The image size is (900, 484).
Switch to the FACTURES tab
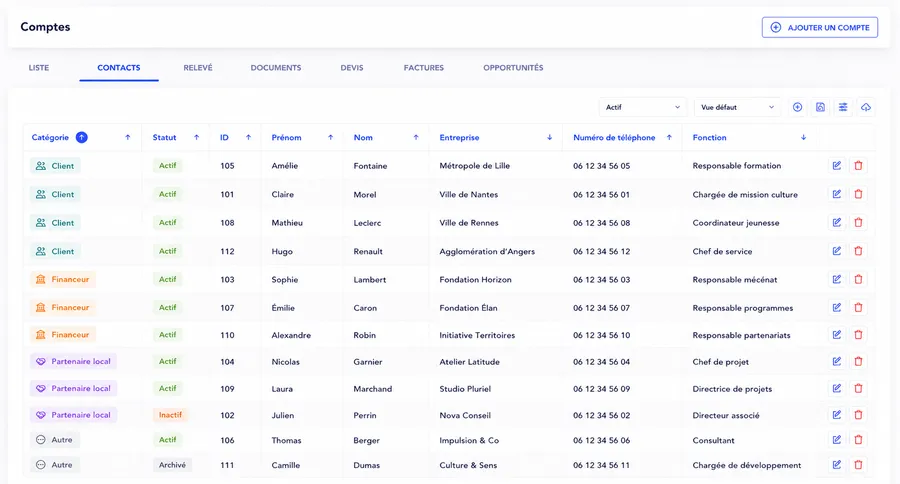point(424,68)
